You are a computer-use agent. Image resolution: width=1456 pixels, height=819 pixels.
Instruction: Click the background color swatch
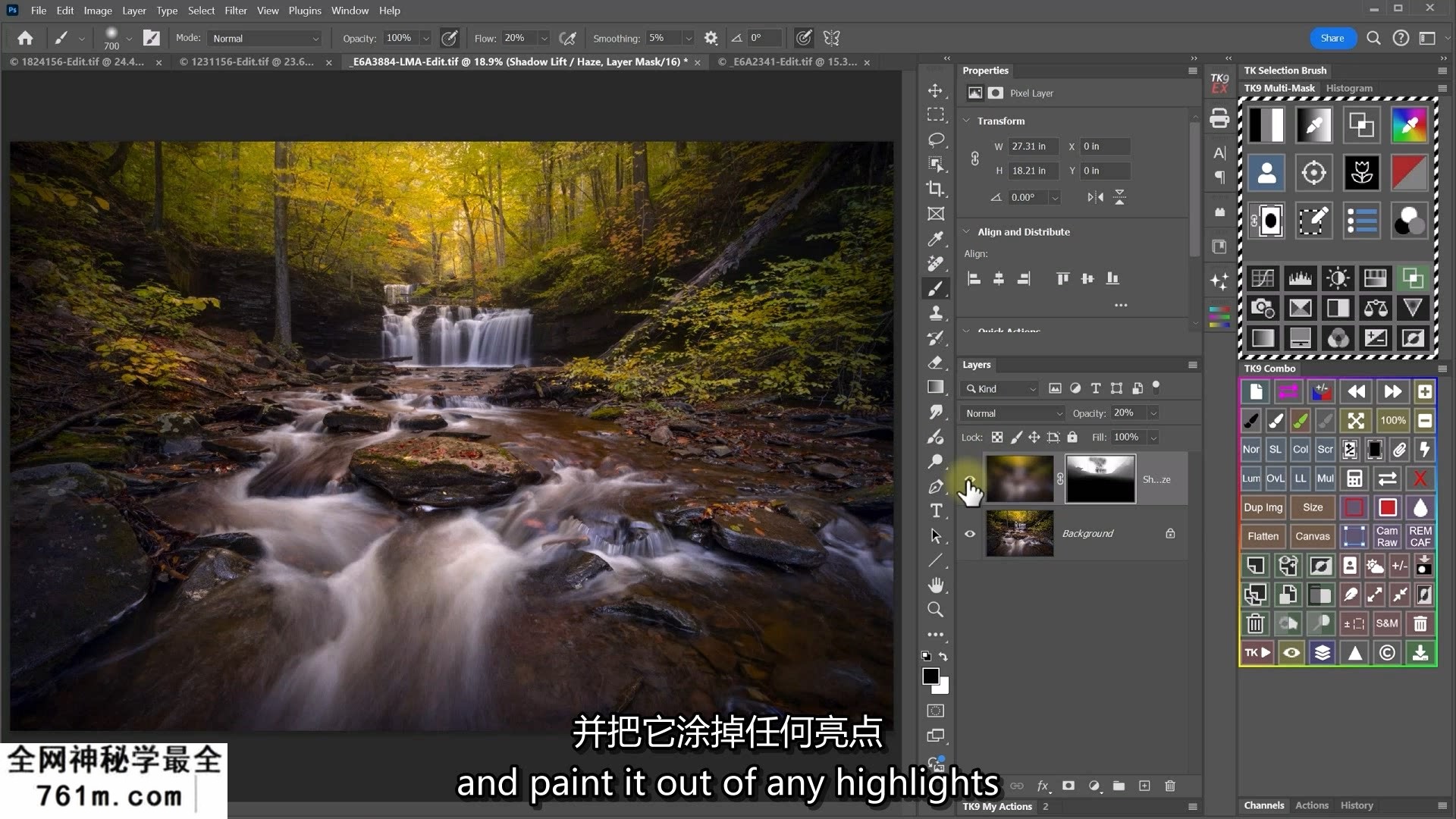pyautogui.click(x=943, y=688)
